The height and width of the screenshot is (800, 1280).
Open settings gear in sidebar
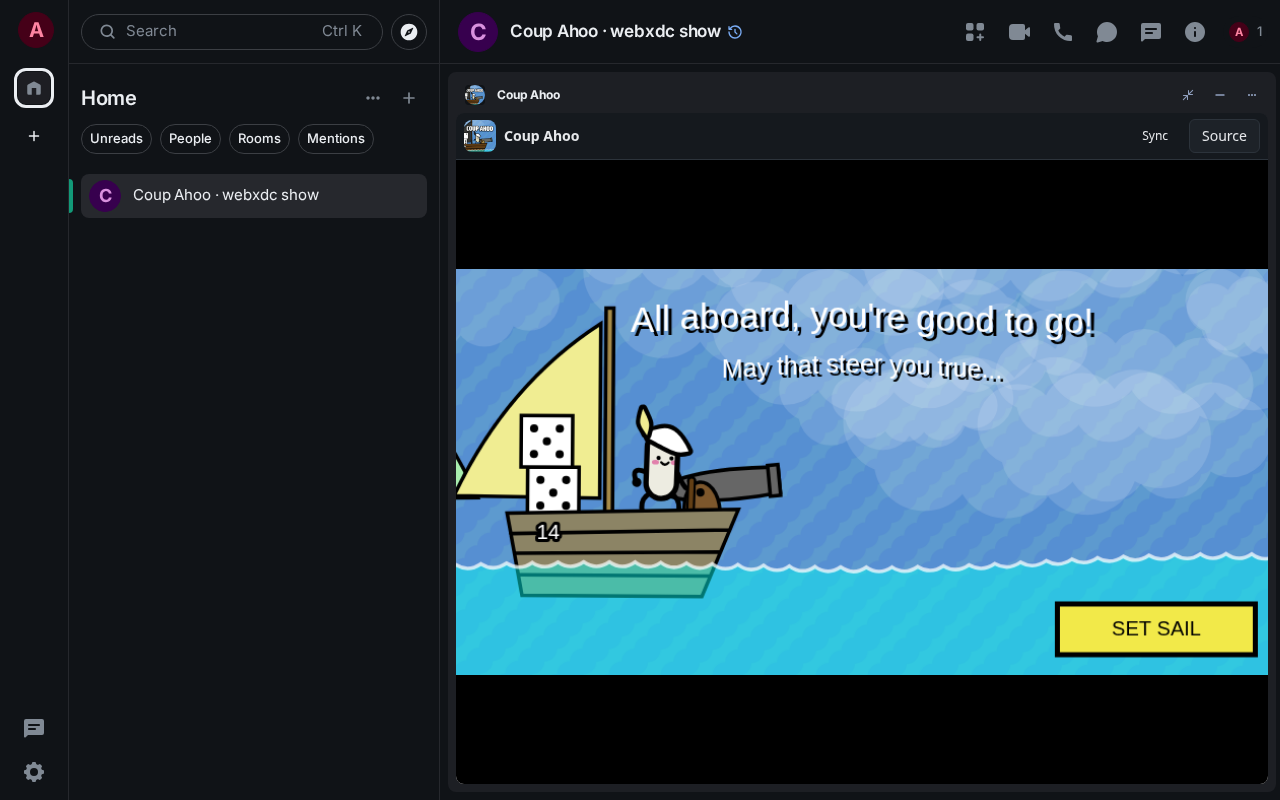tap(34, 772)
